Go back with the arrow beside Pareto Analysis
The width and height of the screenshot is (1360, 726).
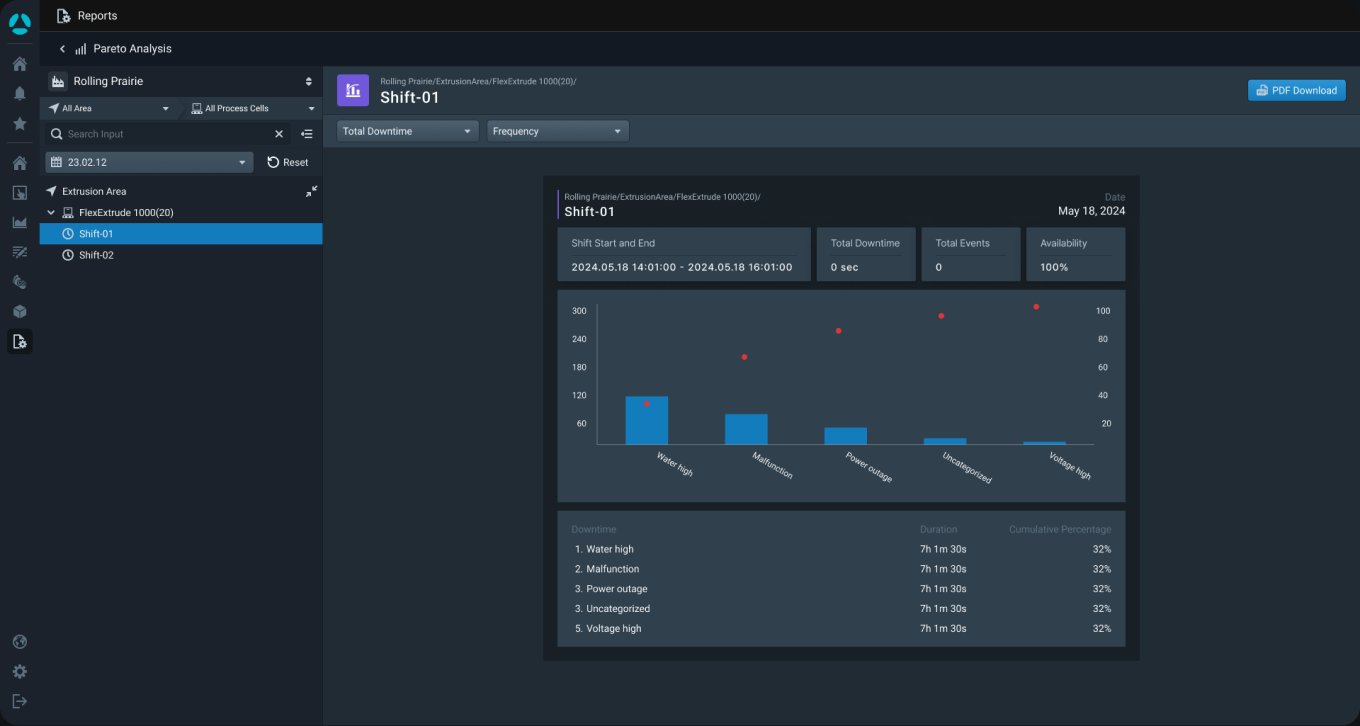click(x=62, y=49)
